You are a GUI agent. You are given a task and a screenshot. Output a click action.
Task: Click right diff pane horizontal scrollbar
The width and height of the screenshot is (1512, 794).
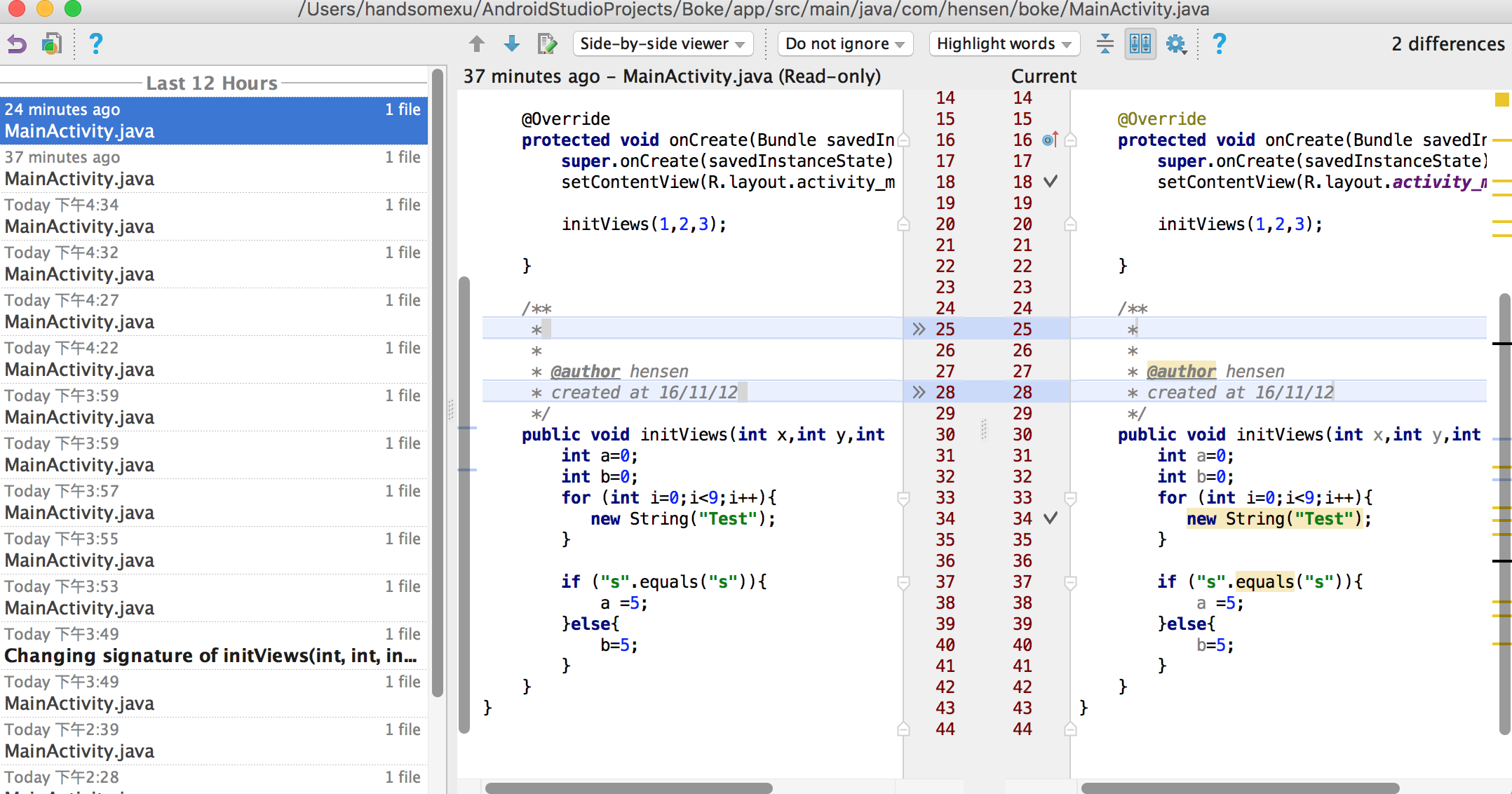click(x=1240, y=788)
